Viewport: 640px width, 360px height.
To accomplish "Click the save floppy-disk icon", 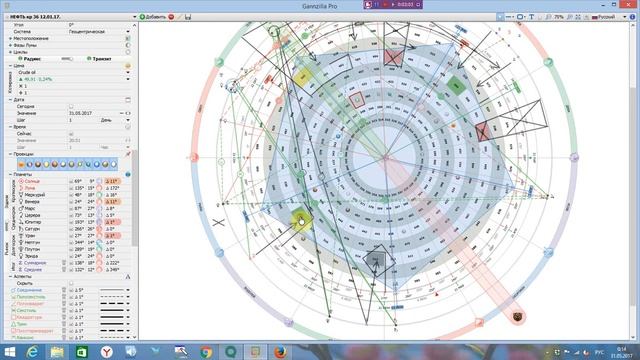I will tap(188, 17).
